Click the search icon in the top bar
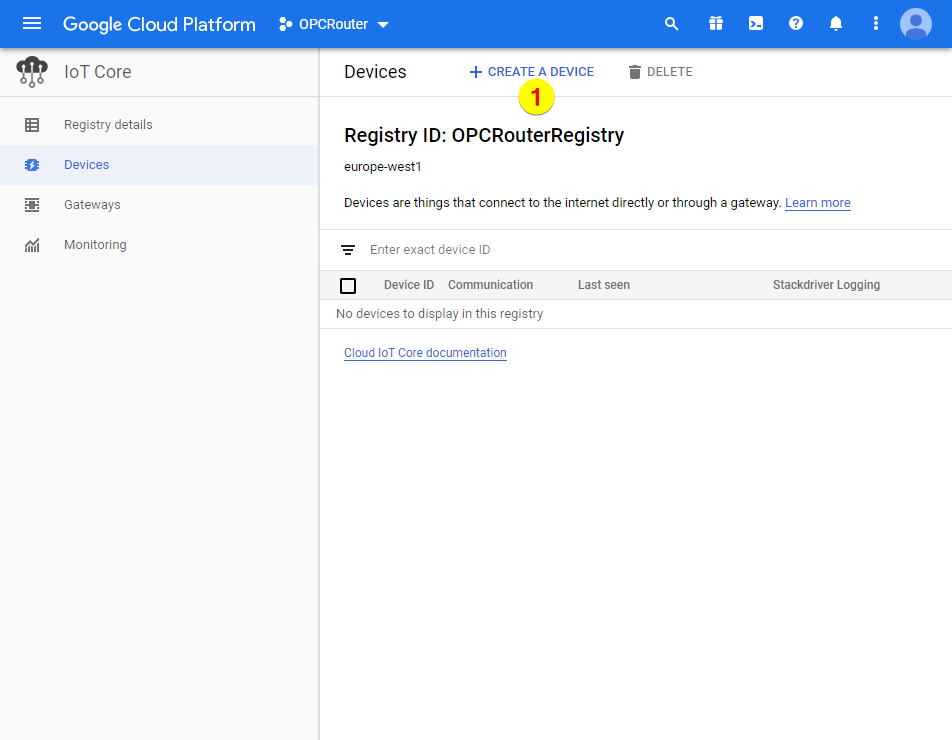The image size is (952, 740). [671, 23]
